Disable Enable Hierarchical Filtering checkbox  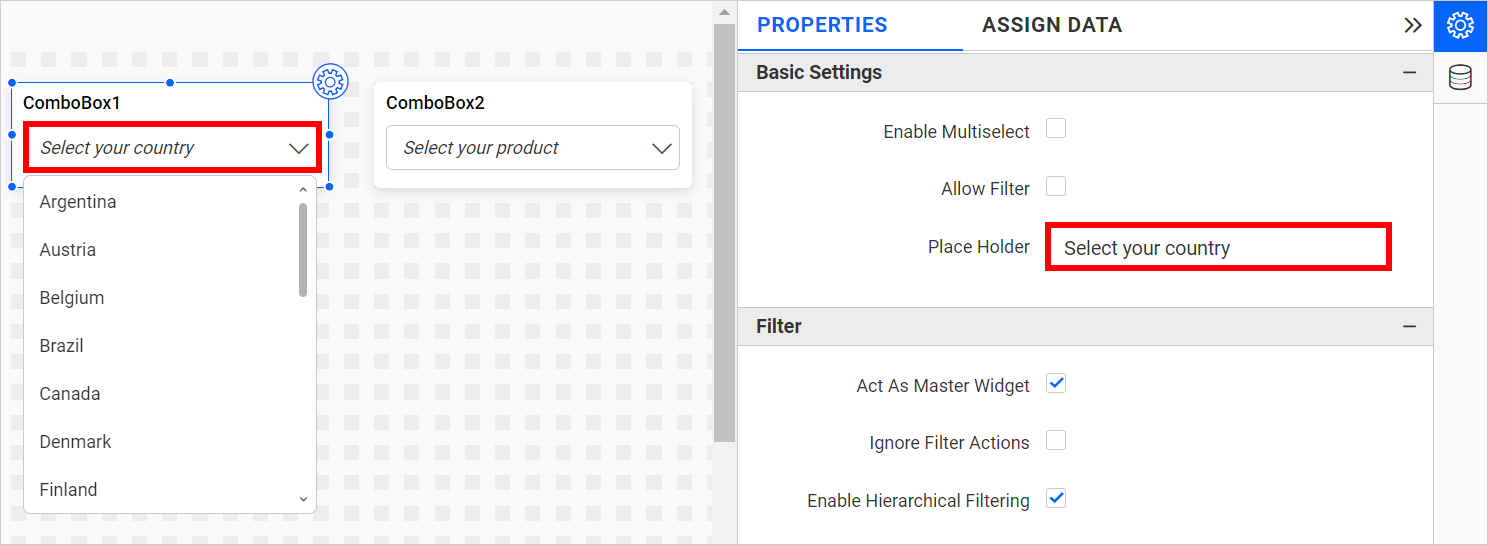point(1056,498)
